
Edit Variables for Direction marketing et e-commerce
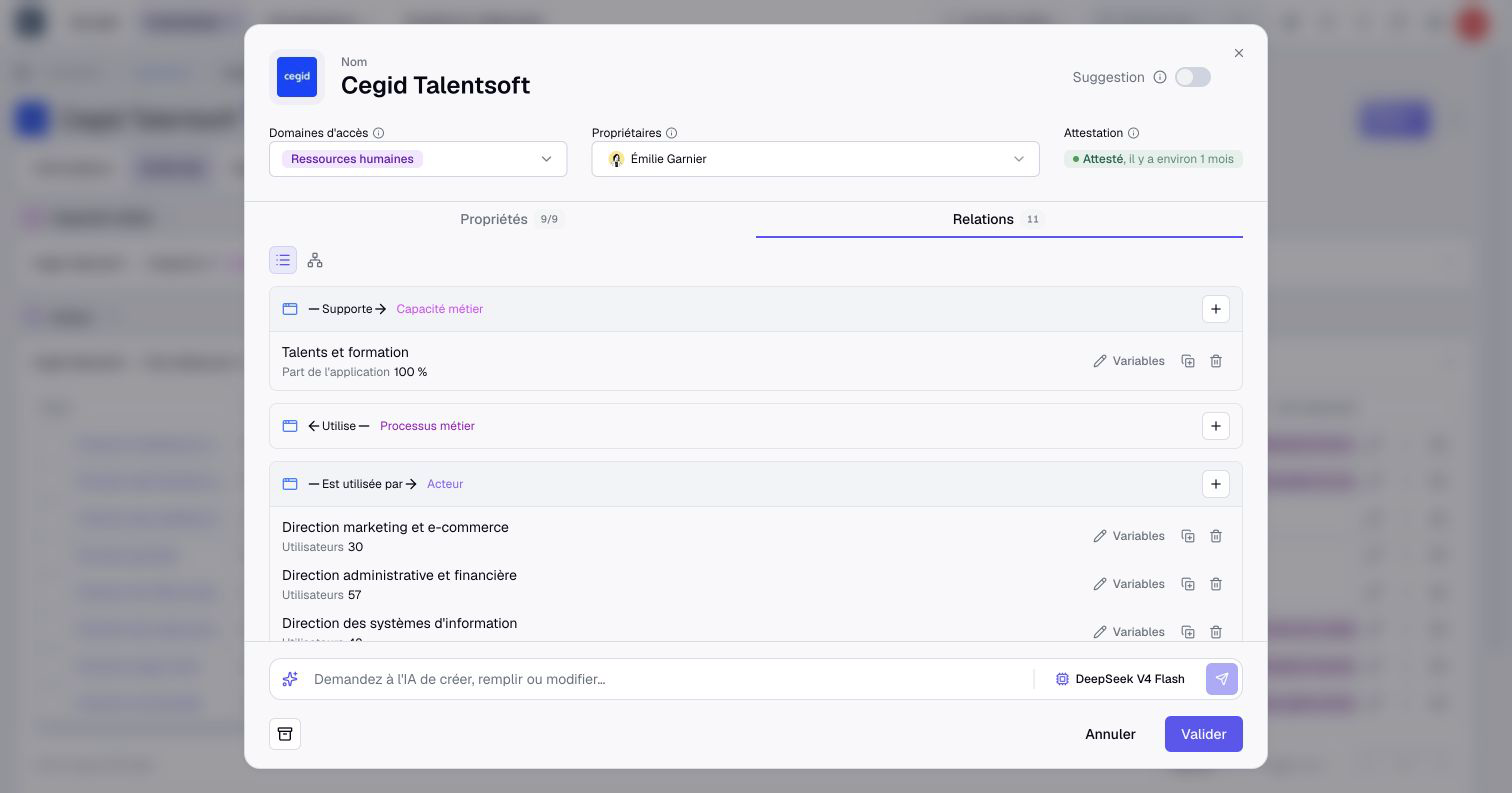tap(1129, 536)
